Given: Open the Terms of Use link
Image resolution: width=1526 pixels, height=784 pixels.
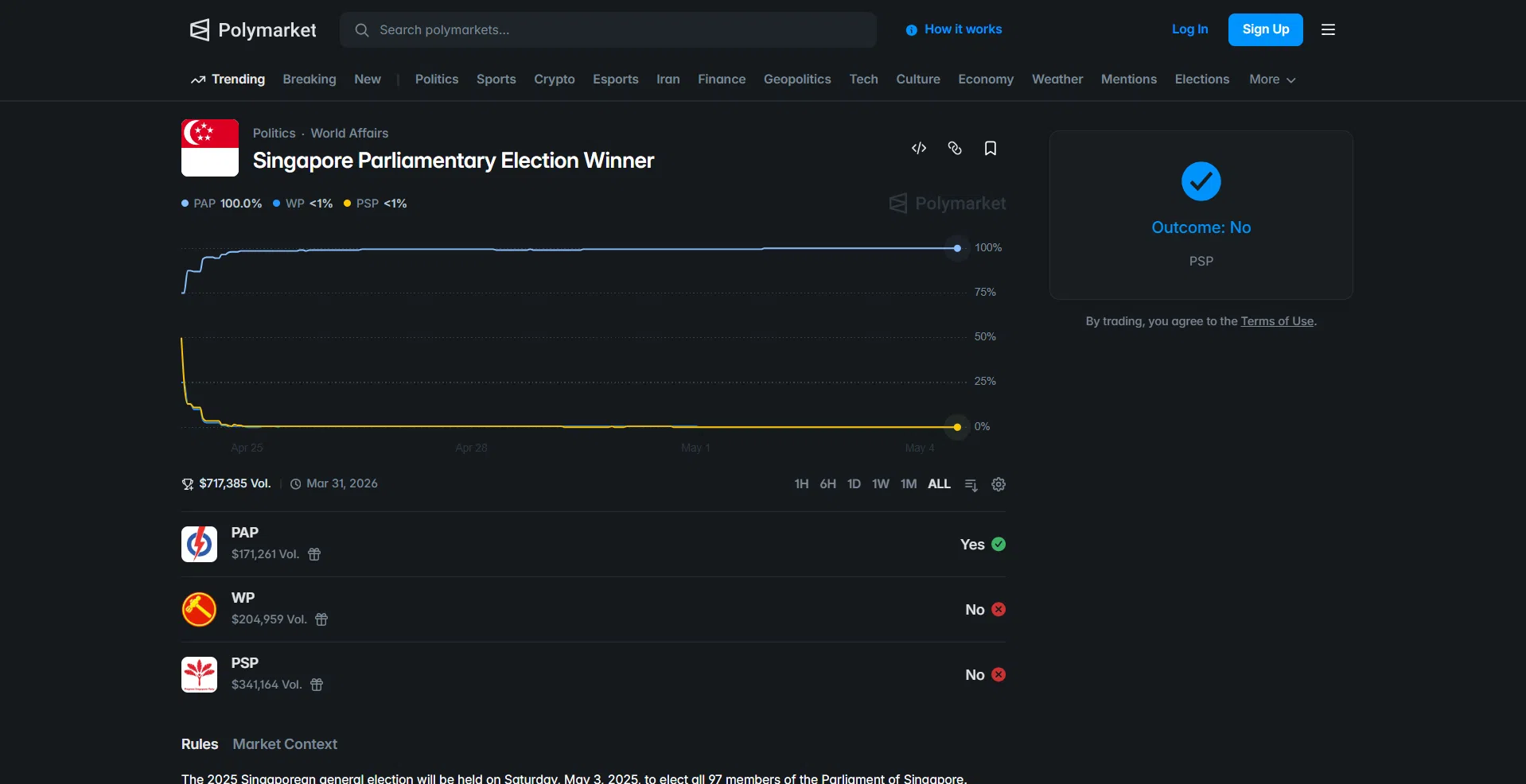Looking at the screenshot, I should (x=1276, y=321).
